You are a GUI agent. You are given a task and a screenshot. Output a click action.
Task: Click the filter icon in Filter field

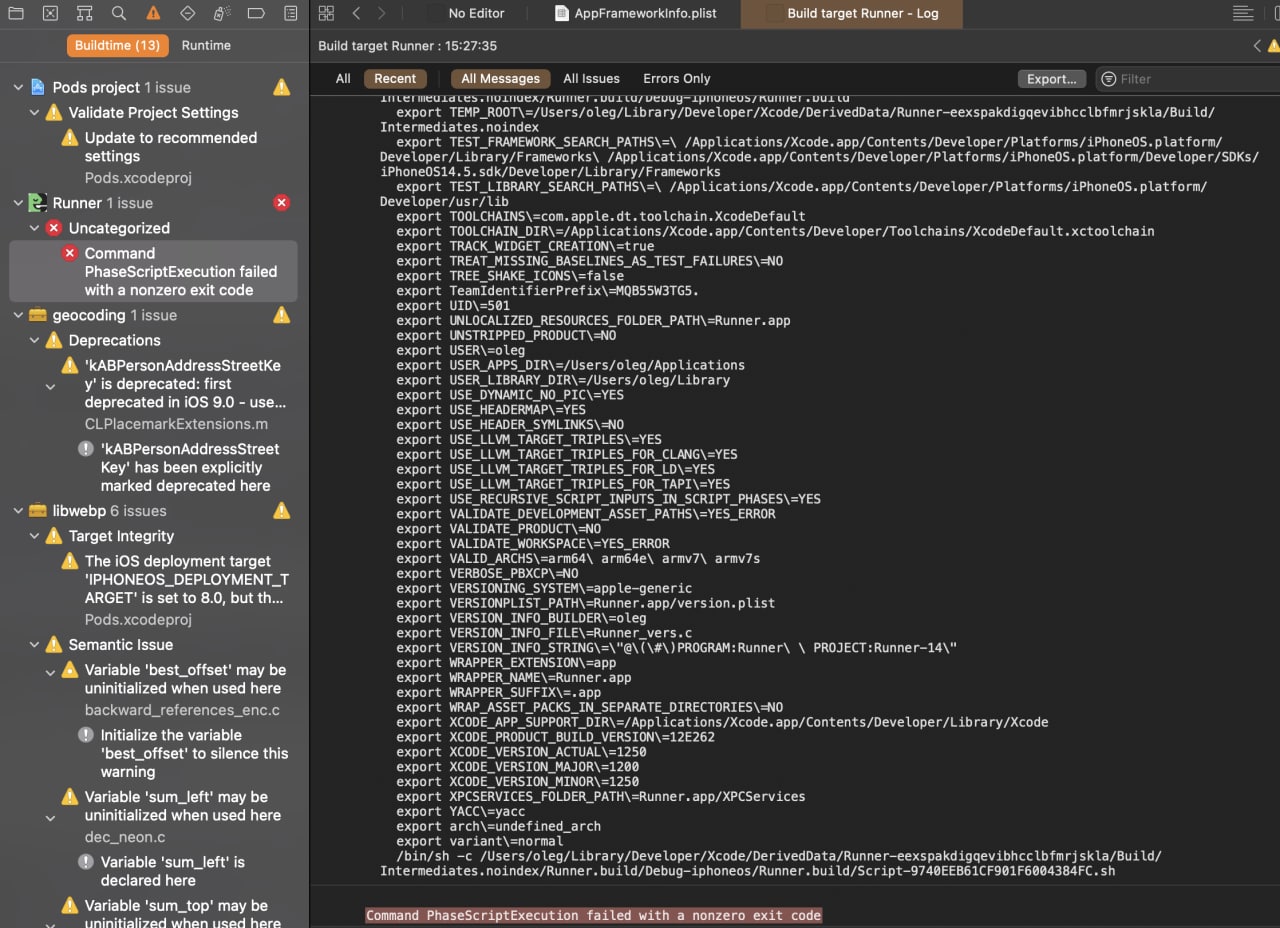pos(1108,79)
